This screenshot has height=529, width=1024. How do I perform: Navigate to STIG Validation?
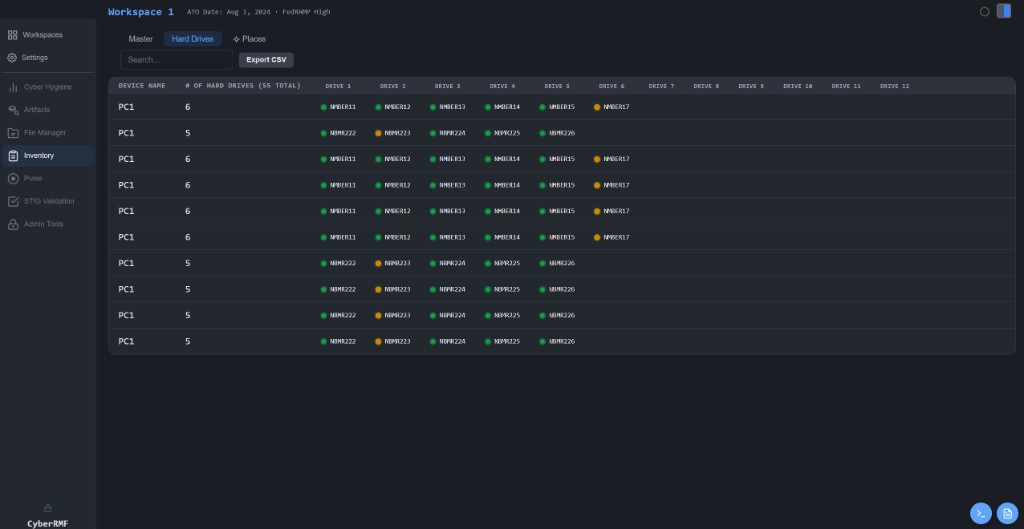click(48, 201)
